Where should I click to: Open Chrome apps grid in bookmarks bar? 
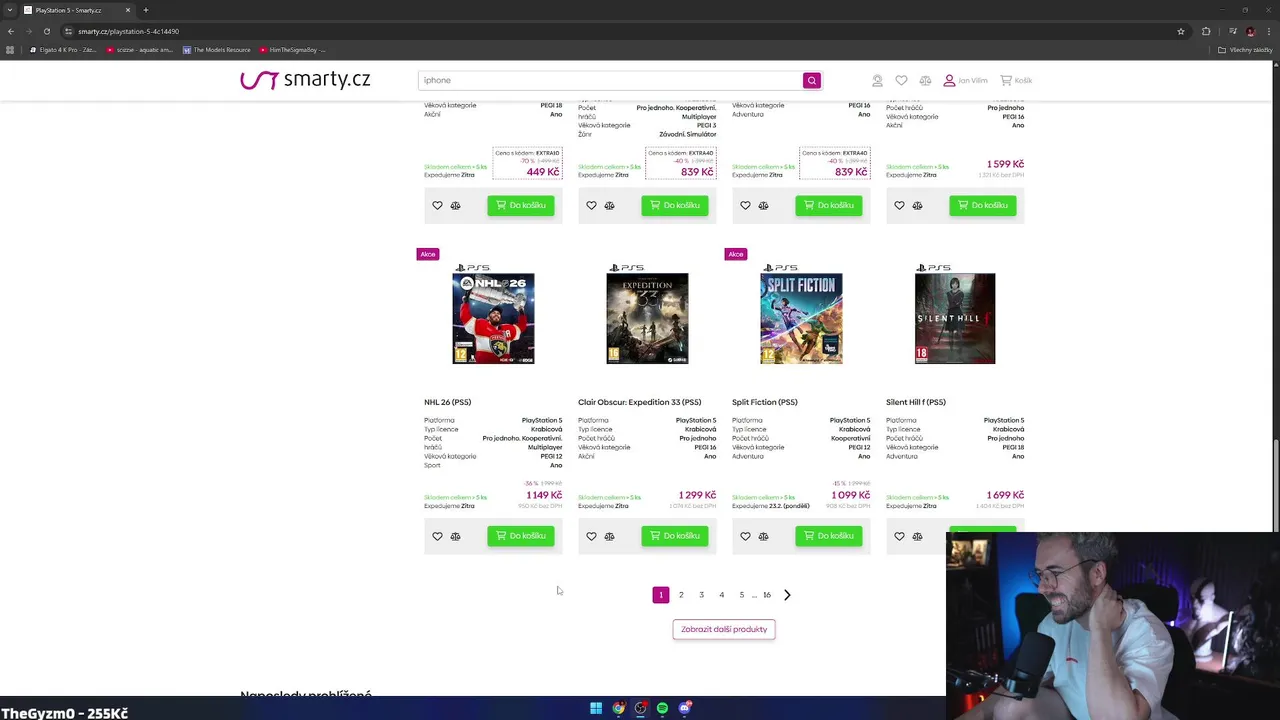11,50
